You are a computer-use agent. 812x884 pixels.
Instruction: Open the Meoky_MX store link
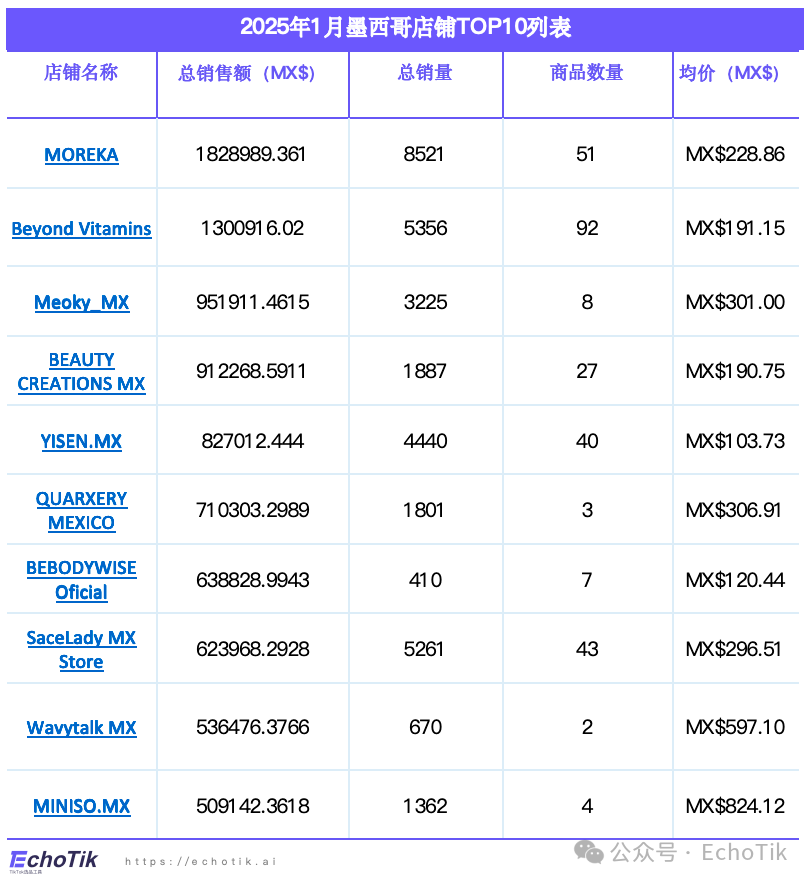click(x=81, y=302)
